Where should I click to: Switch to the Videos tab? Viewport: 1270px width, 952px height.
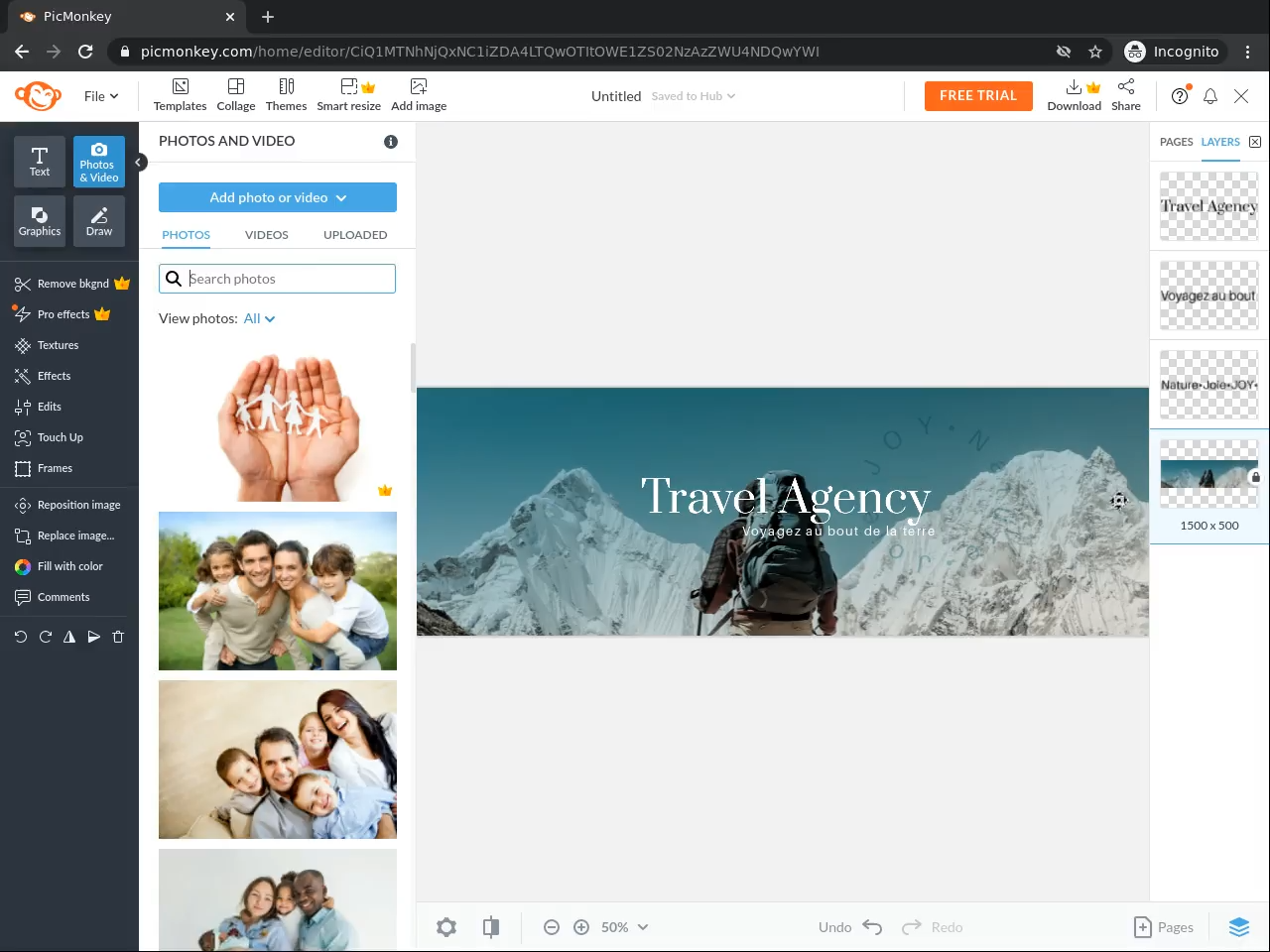tap(267, 235)
